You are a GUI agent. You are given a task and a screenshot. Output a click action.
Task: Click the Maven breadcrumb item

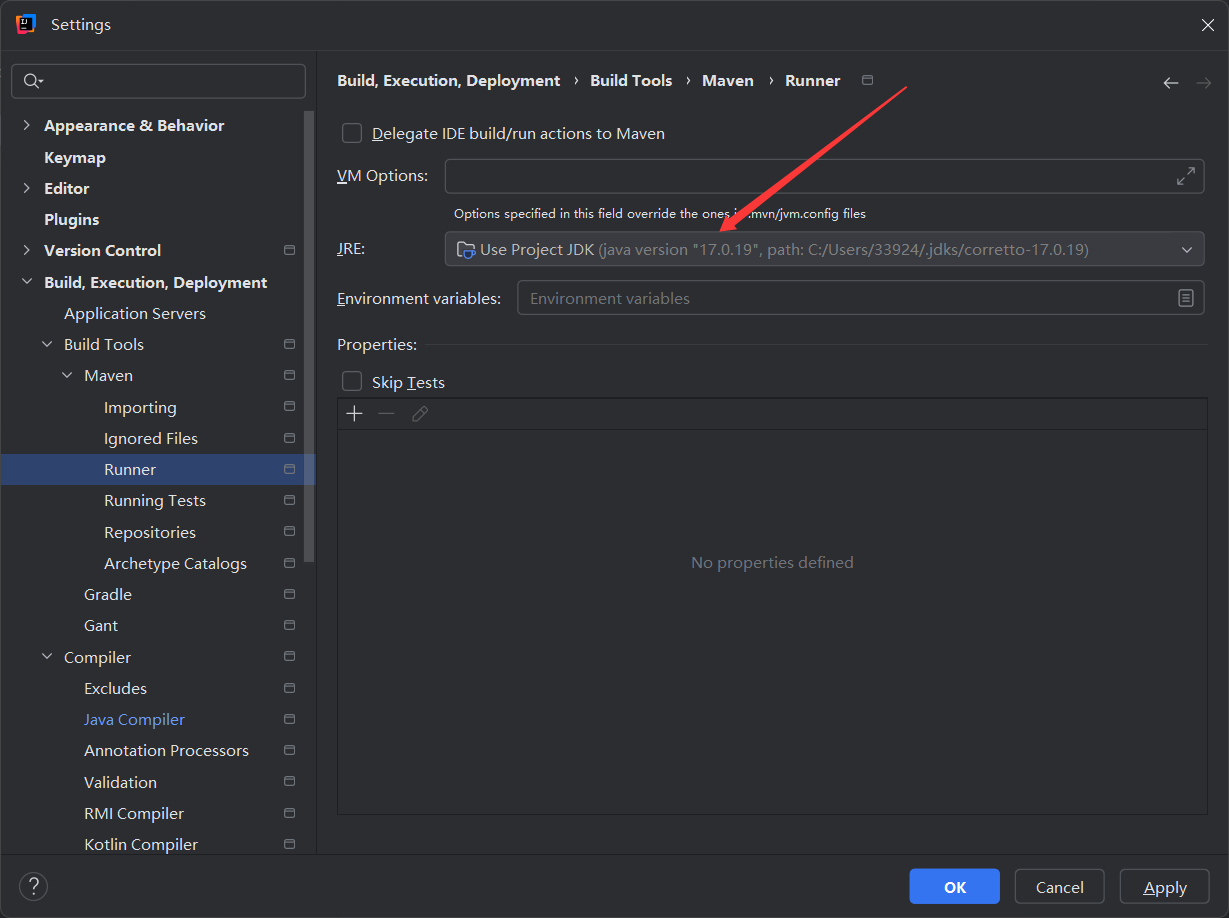click(728, 80)
